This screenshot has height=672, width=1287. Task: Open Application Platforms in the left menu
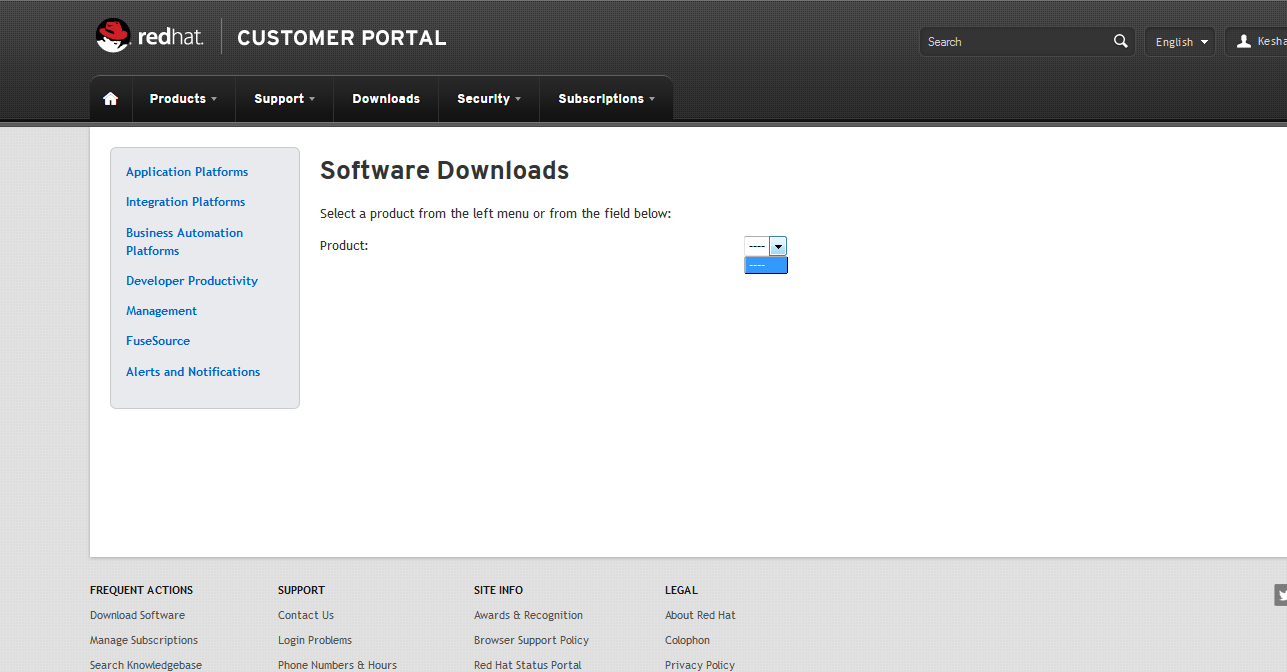[187, 172]
